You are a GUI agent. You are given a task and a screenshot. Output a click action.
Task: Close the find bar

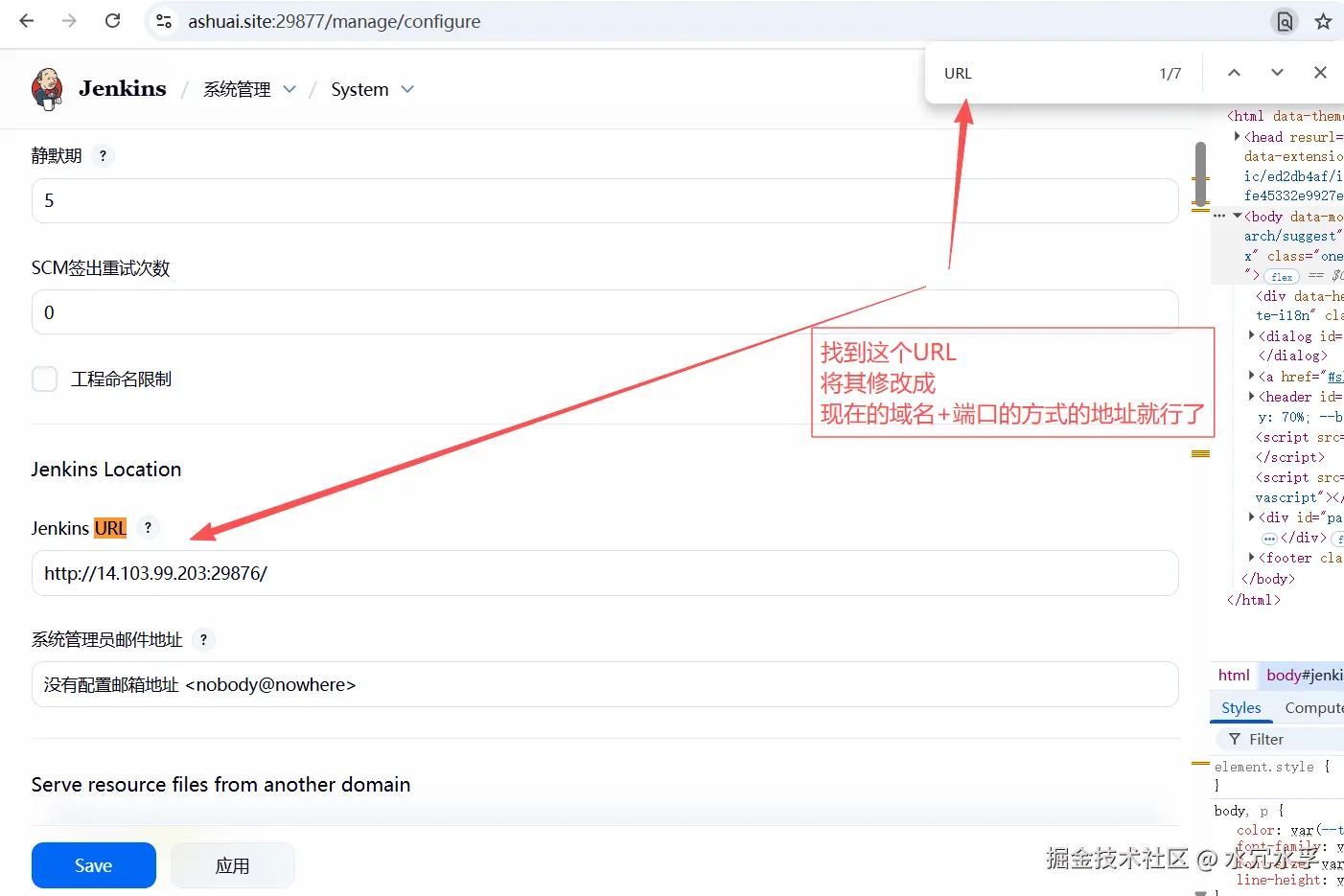(x=1320, y=73)
